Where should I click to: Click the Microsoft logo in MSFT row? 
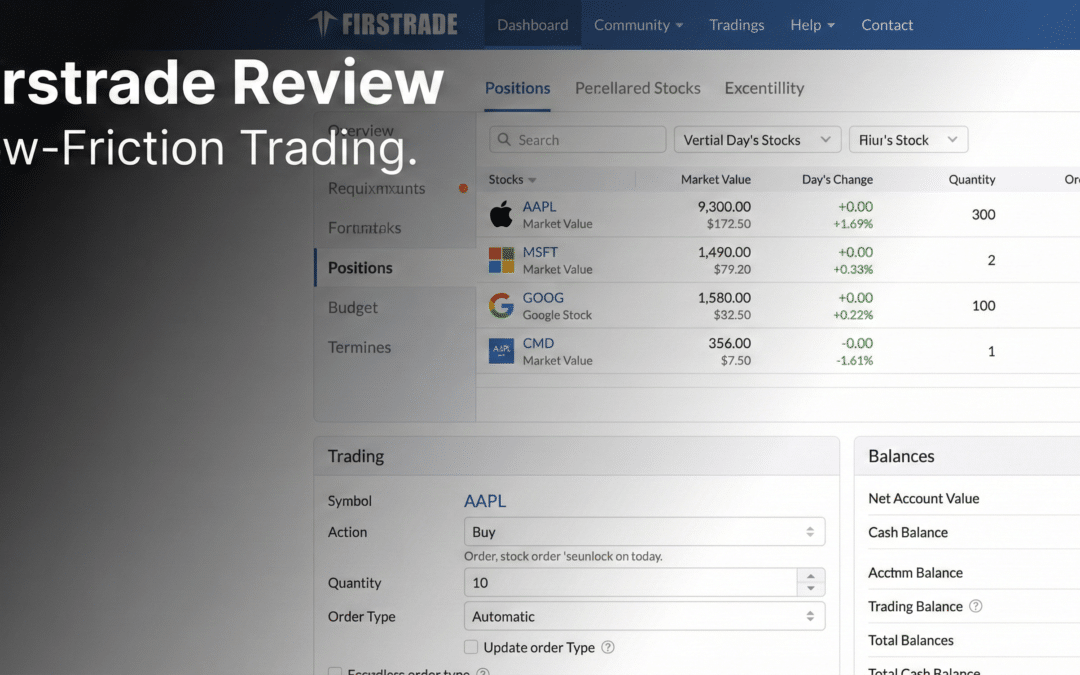501,260
